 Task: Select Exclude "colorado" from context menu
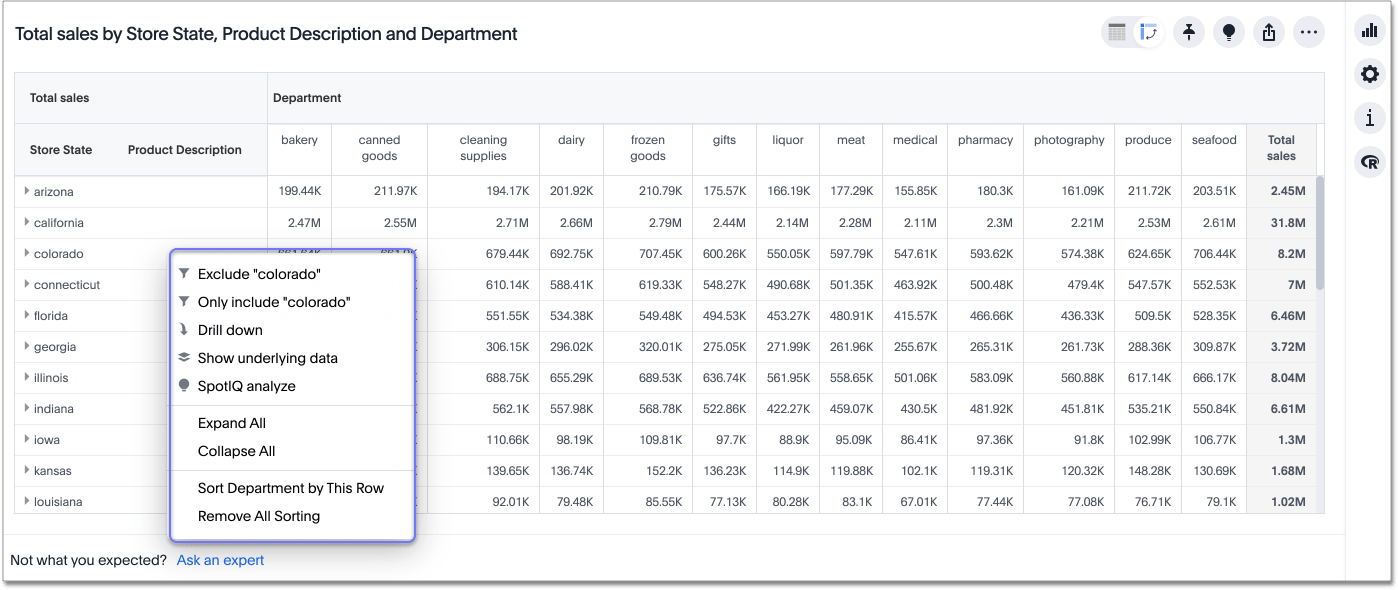coord(259,274)
